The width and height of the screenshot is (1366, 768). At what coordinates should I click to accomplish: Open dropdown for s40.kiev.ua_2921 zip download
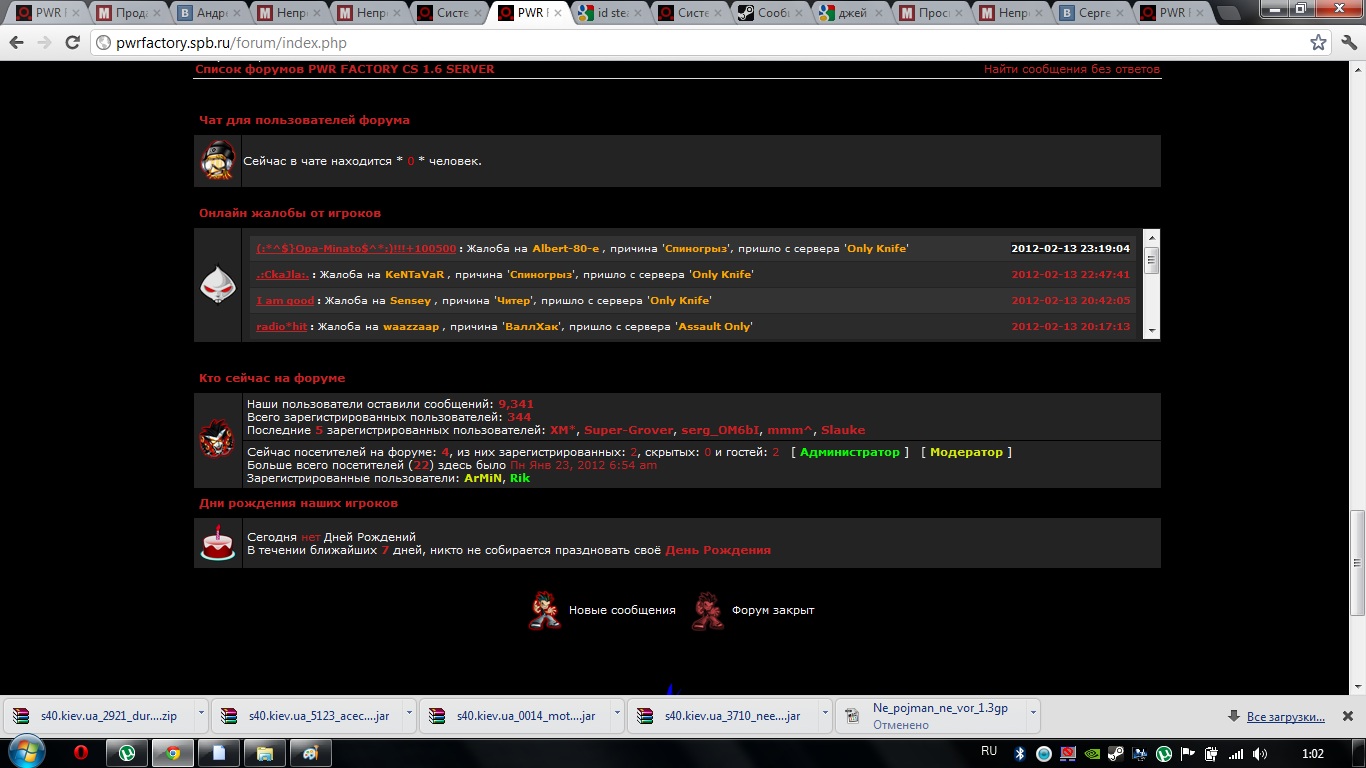tap(201, 715)
